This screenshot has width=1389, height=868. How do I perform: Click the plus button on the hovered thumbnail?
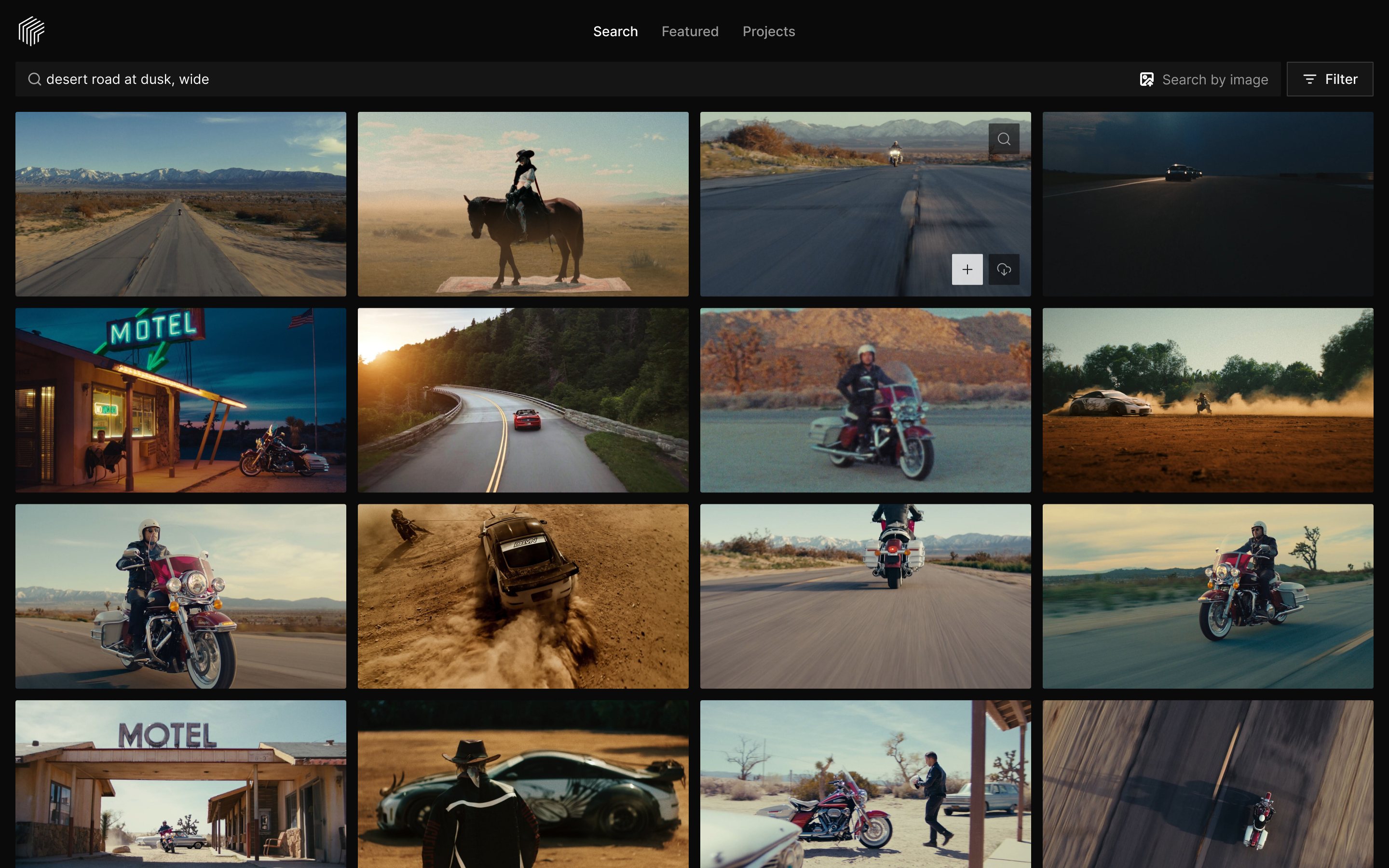(x=967, y=269)
